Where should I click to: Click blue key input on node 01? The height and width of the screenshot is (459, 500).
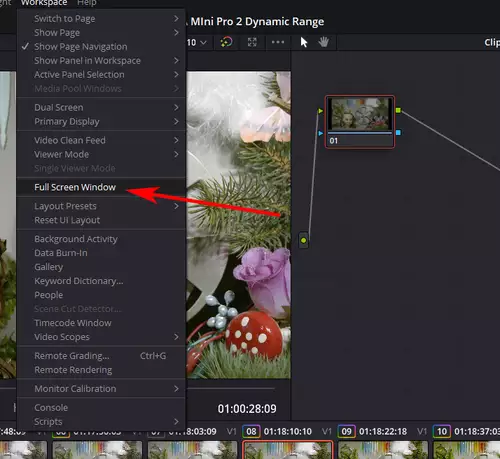click(320, 133)
